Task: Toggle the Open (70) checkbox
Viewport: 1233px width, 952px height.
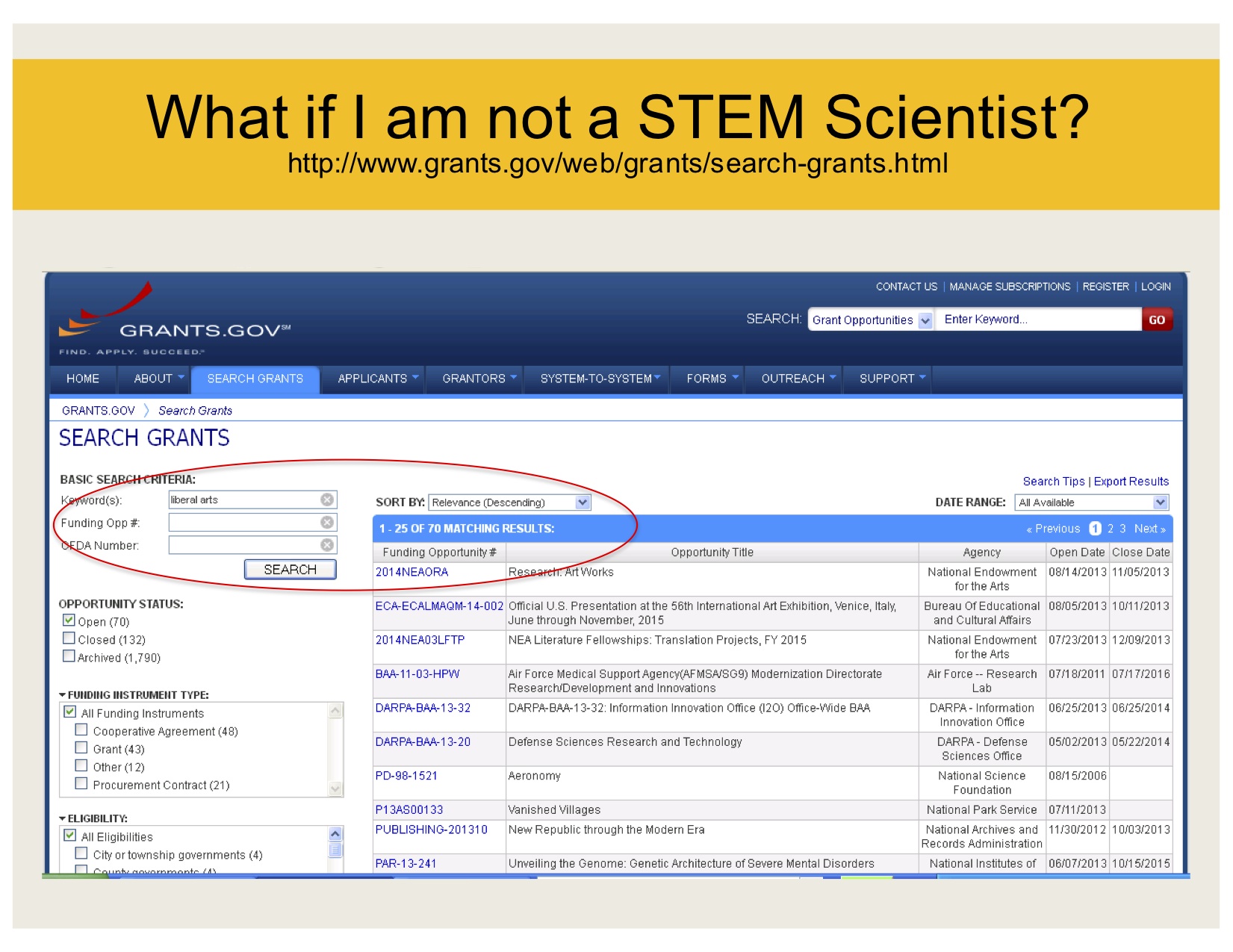Action: pos(69,620)
